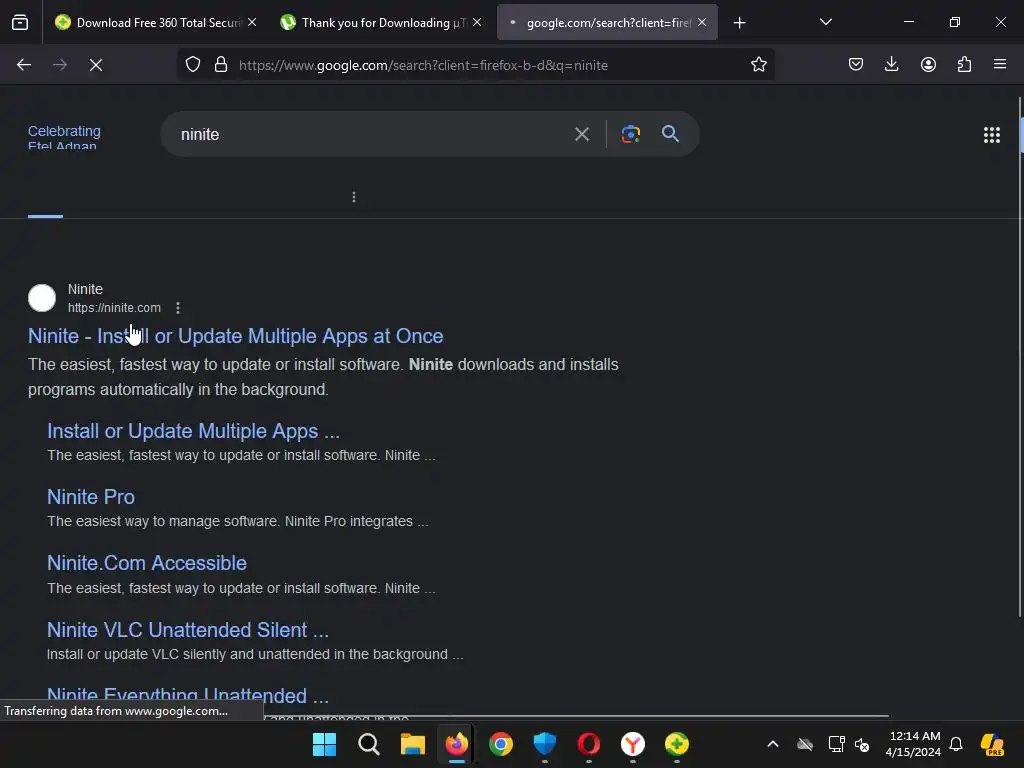Screen dimensions: 1024x768
Task: Close the 360 Total Security tab
Action: [x=252, y=22]
